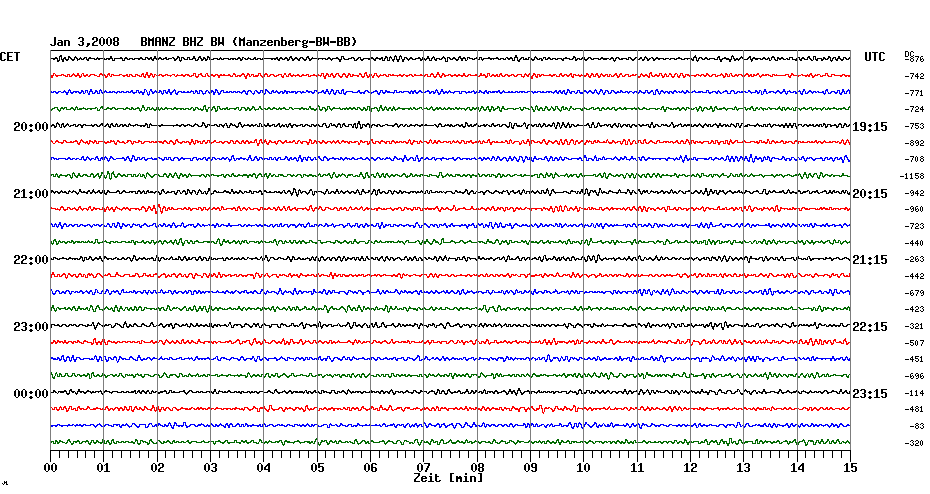Select the 00:00 CET time label

pyautogui.click(x=31, y=394)
